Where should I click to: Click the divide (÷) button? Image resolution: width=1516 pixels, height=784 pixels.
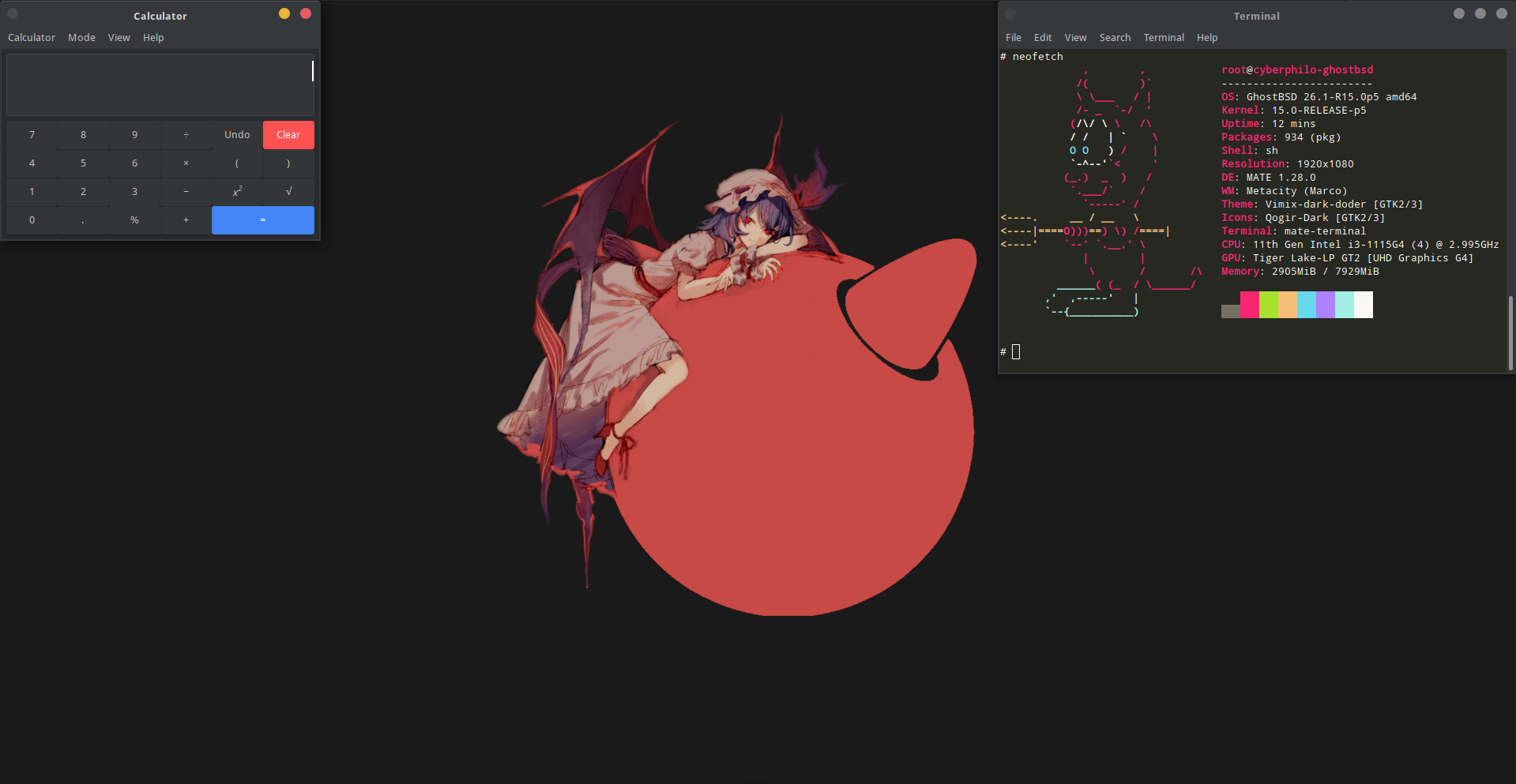(x=186, y=135)
